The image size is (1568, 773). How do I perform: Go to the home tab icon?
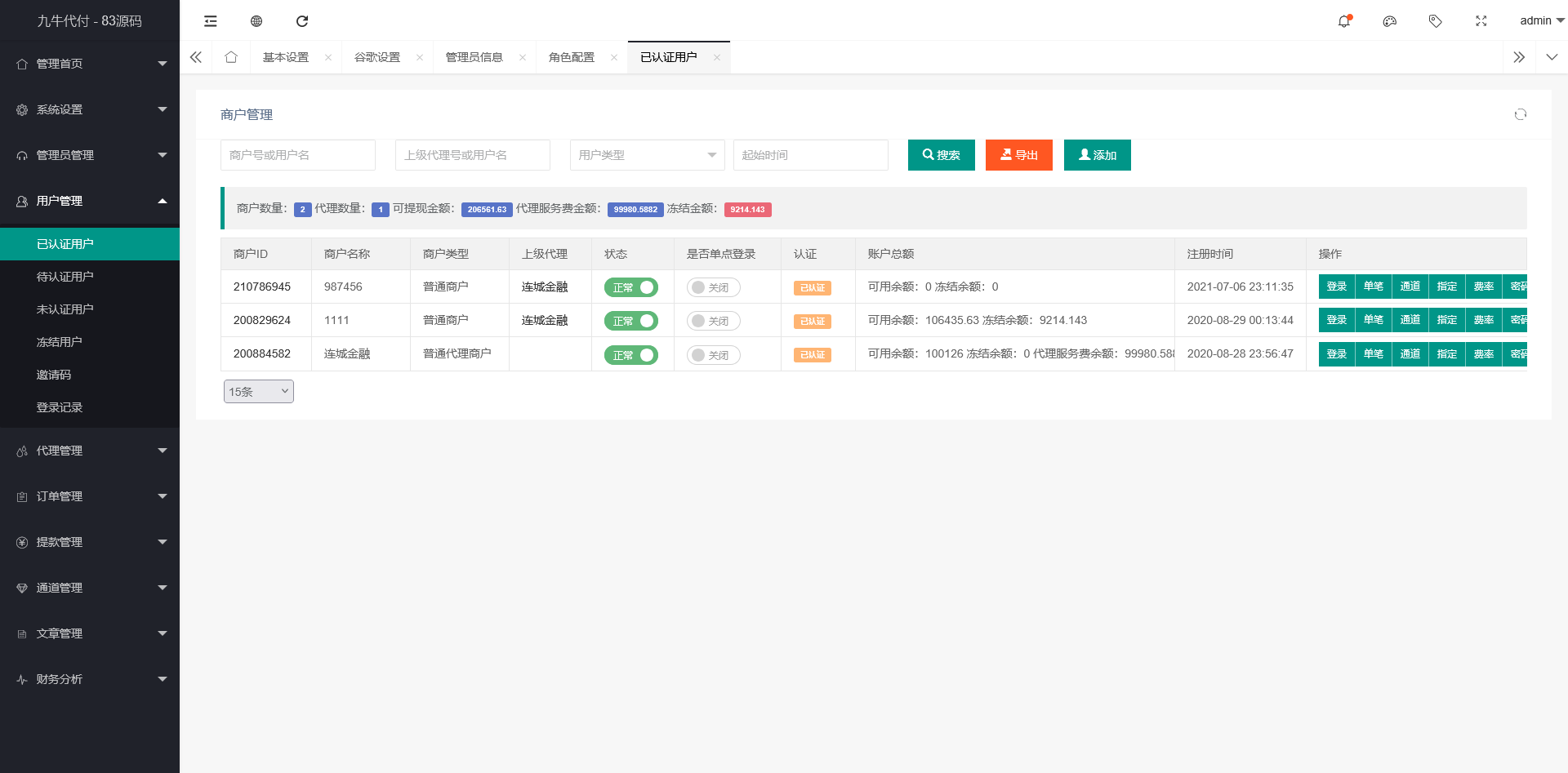tap(231, 57)
